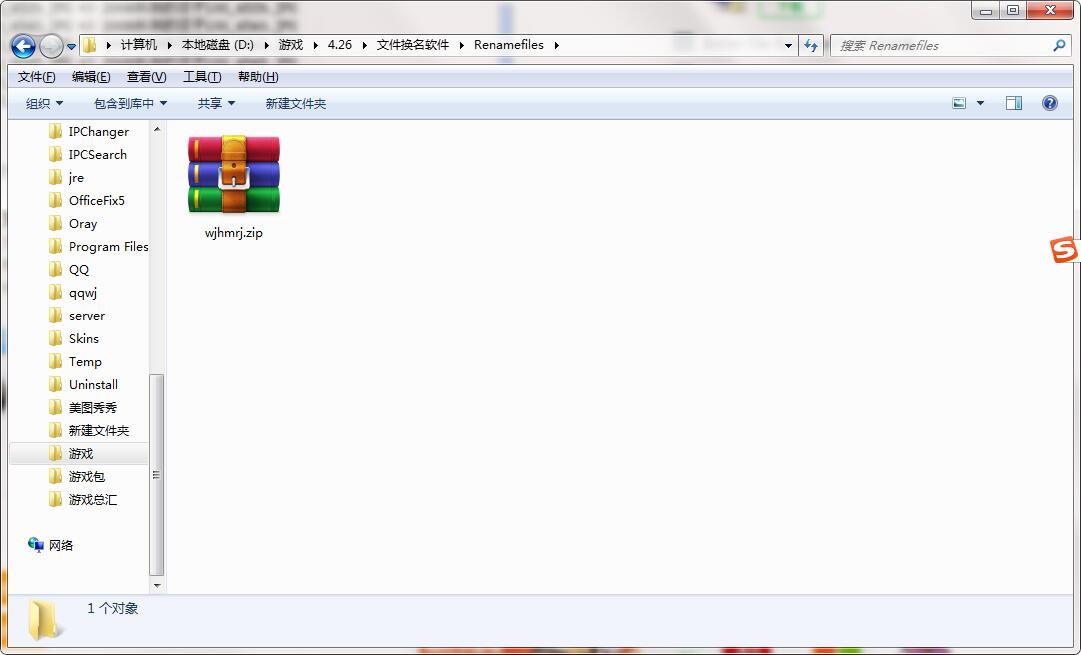Viewport: 1081px width, 655px height.
Task: Click the 游戏 breadcrumb in address bar
Action: point(290,45)
